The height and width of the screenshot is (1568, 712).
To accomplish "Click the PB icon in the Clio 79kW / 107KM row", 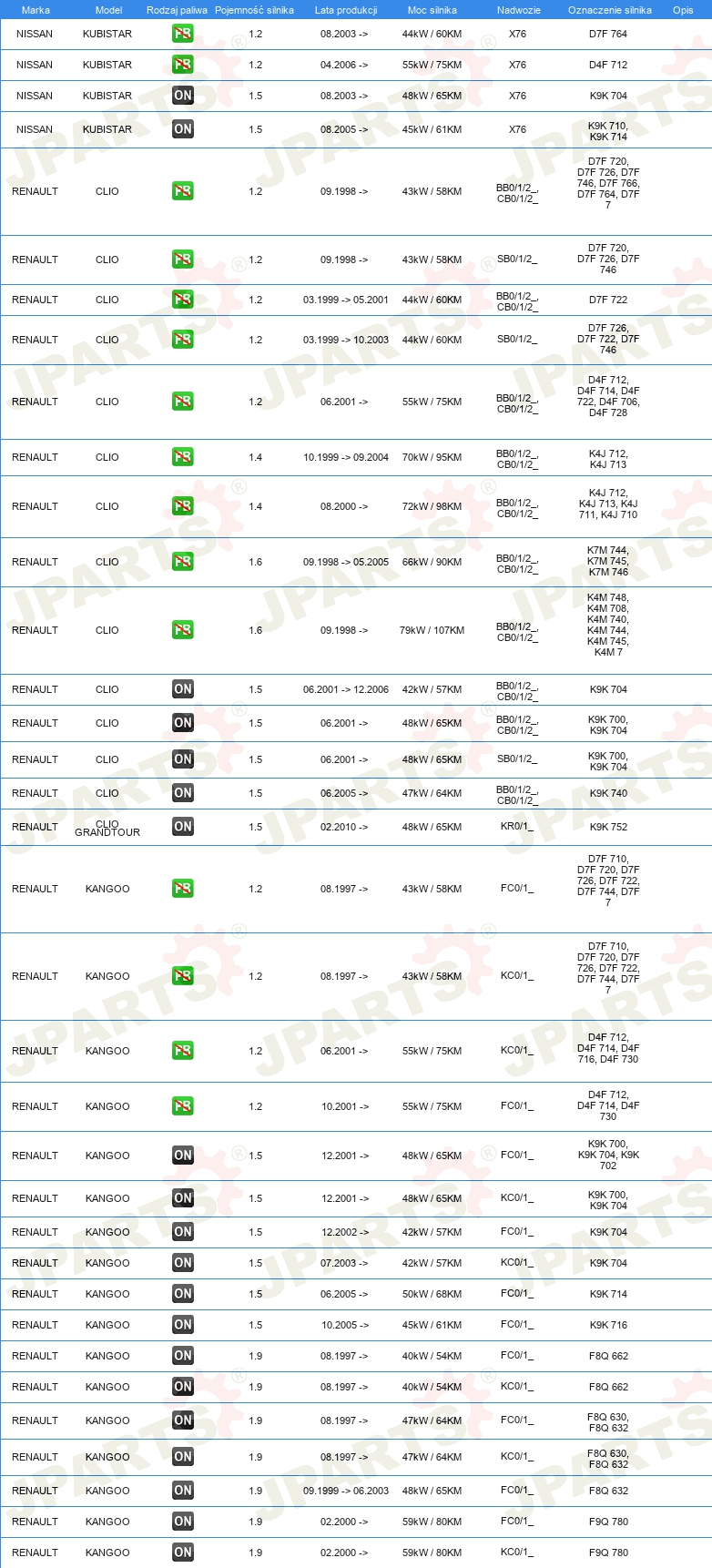I will coord(183,630).
